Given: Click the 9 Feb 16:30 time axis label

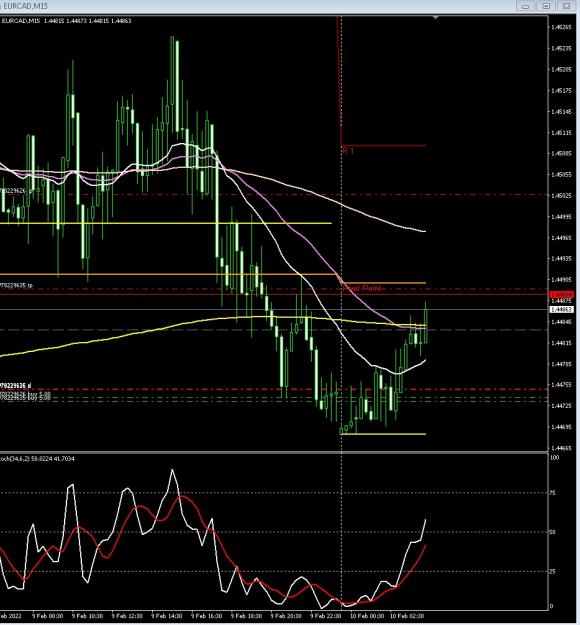Looking at the screenshot, I should (x=206, y=616).
